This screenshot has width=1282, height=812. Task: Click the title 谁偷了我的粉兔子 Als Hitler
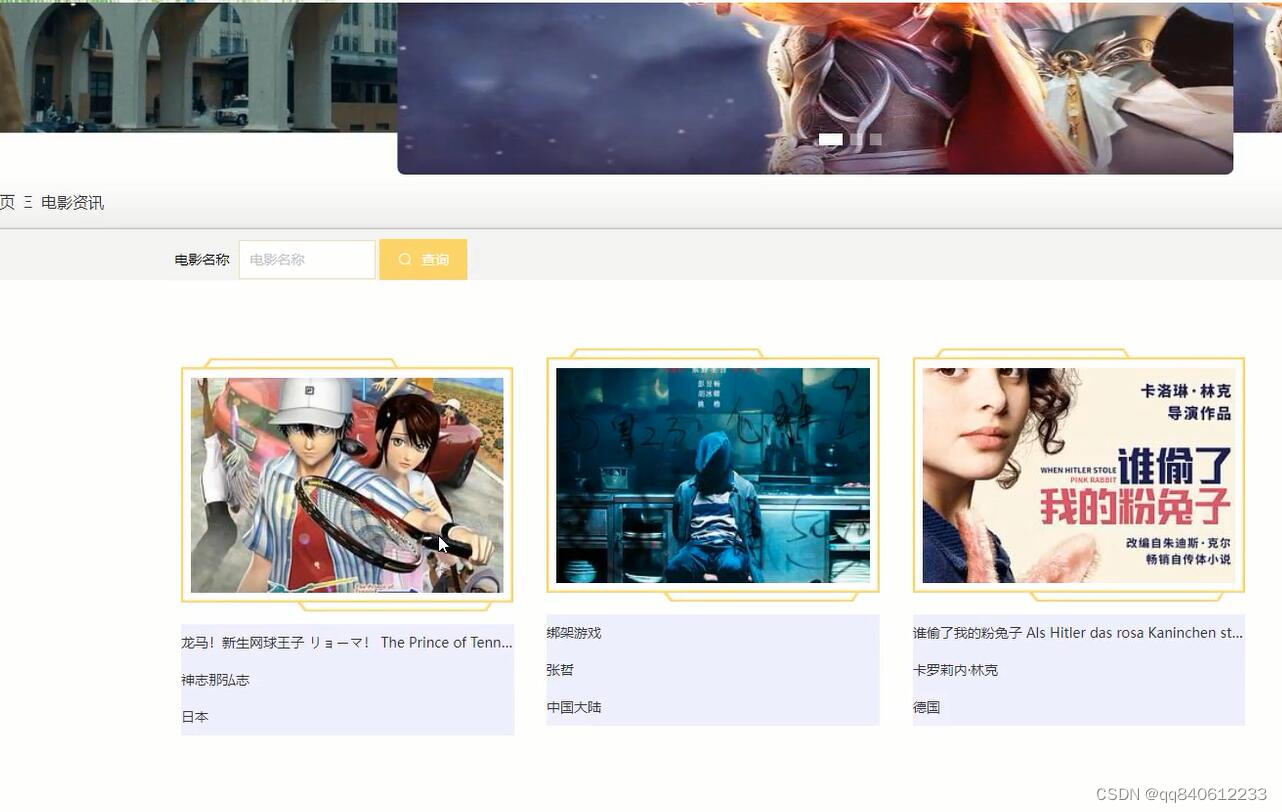tap(1078, 633)
